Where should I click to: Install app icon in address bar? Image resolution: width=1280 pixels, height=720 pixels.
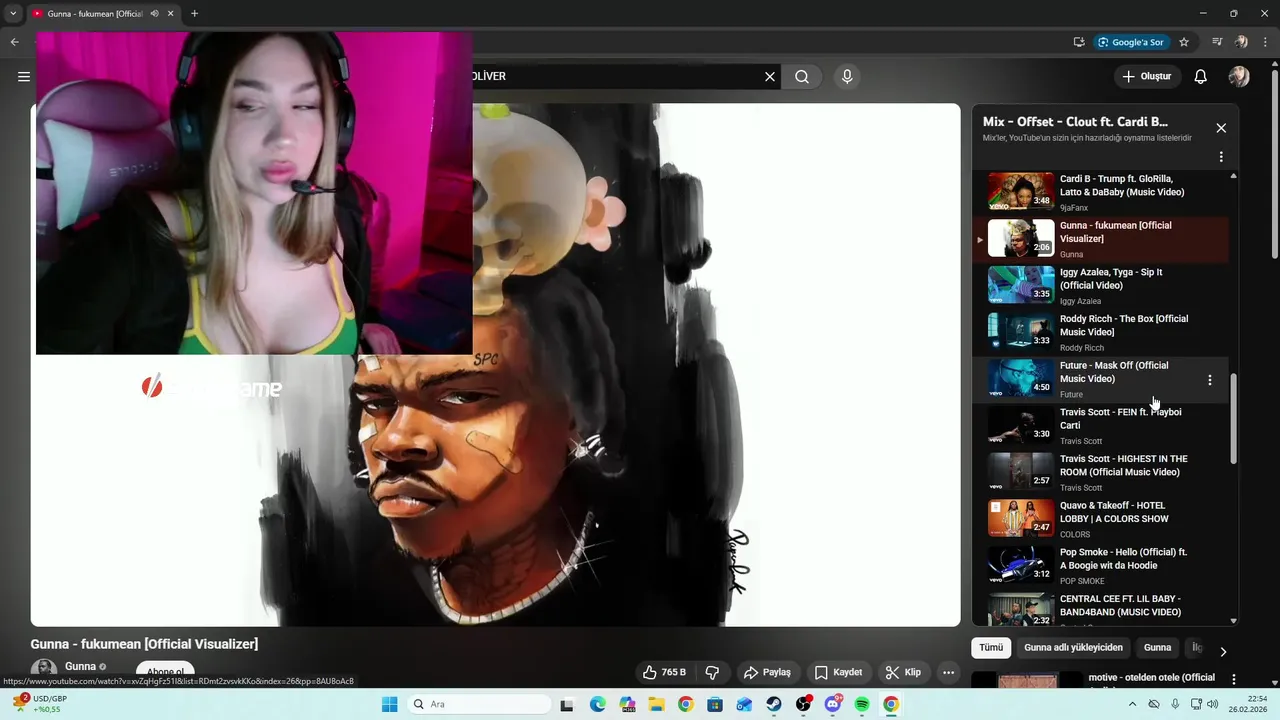(x=1079, y=42)
